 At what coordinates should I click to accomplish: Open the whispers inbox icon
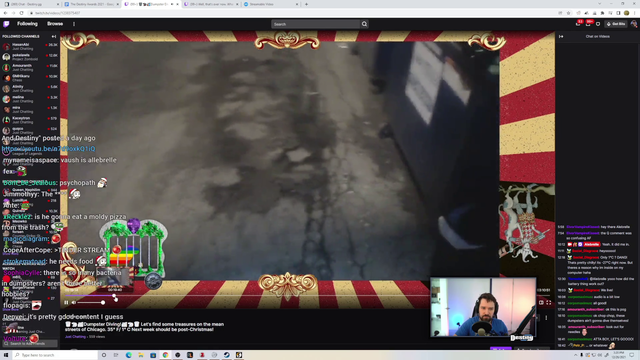click(588, 24)
